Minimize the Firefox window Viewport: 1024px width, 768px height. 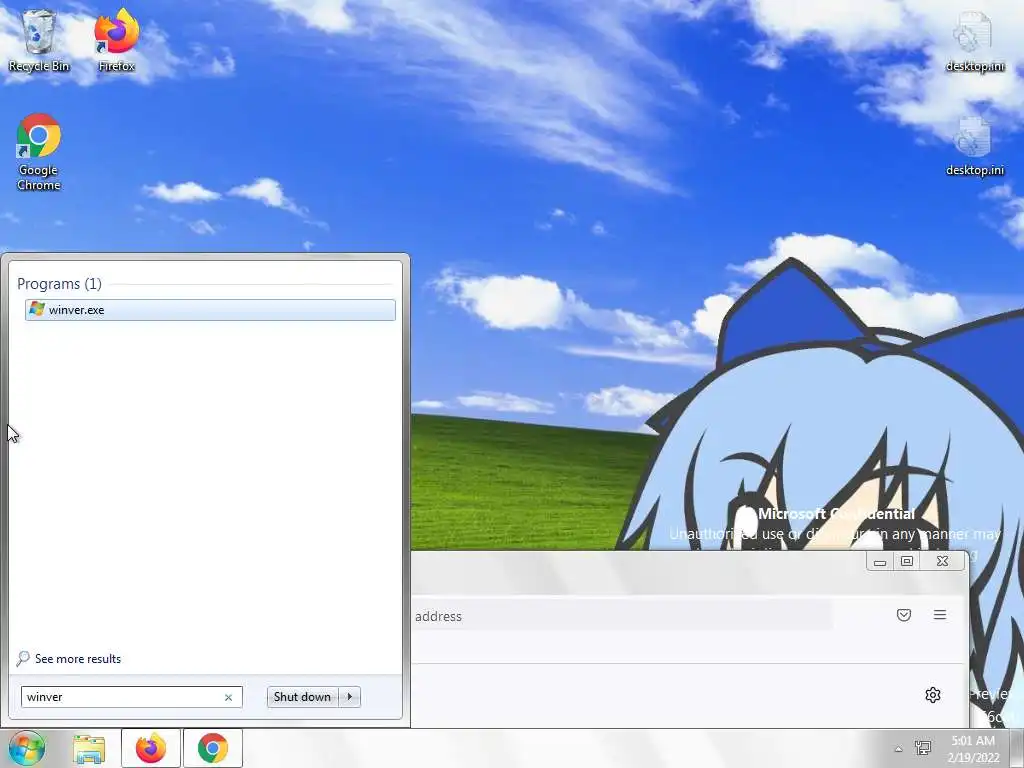pyautogui.click(x=880, y=562)
